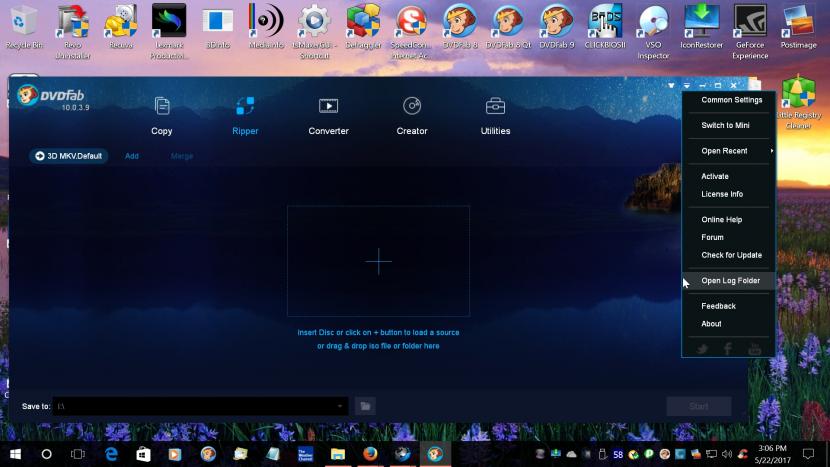Open Recycle Bin desktop icon
The height and width of the screenshot is (467, 830).
24,26
